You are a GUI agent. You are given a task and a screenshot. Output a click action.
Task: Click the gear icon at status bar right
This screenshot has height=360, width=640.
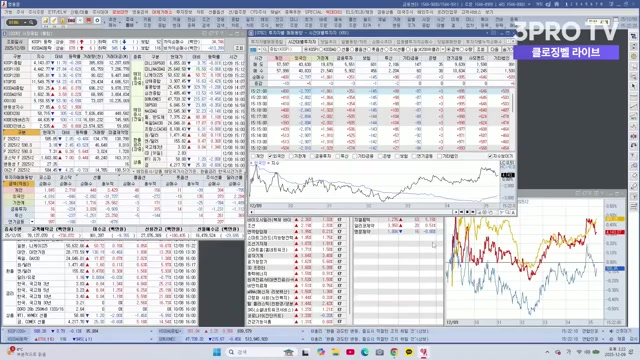point(611,339)
